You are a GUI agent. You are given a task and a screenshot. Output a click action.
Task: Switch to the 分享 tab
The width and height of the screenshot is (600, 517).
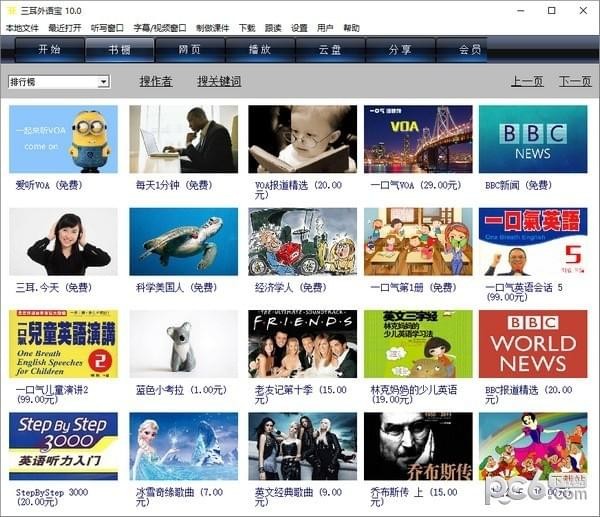[x=400, y=50]
